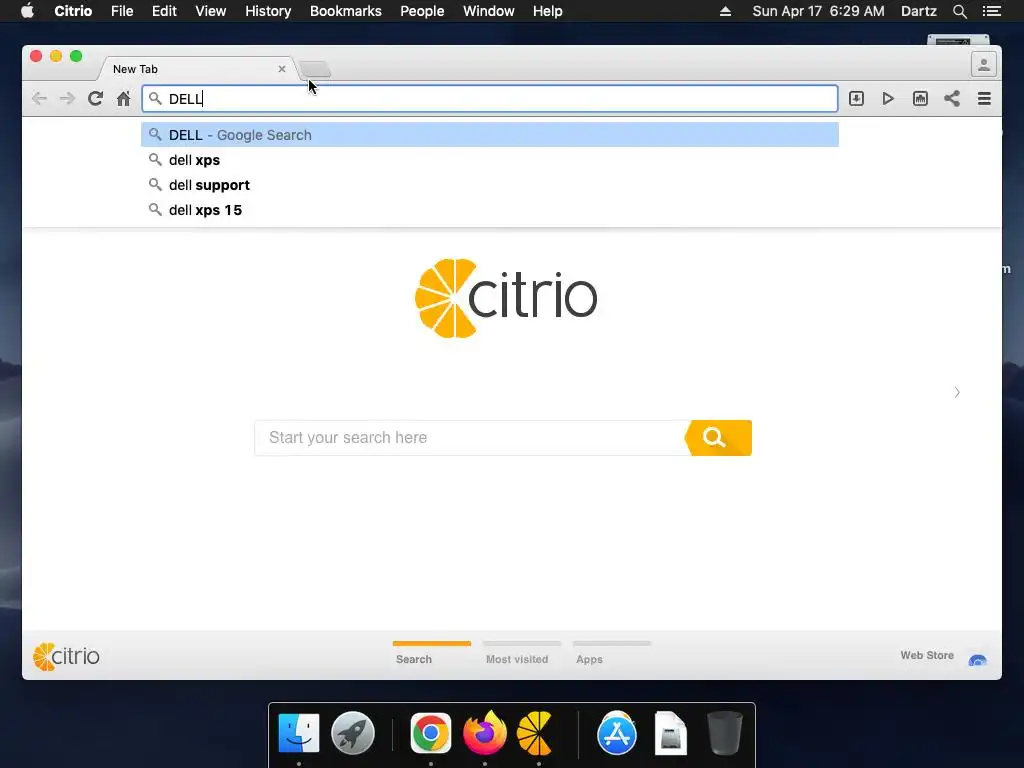This screenshot has height=768, width=1024.
Task: Open the Edit menu
Action: click(164, 11)
